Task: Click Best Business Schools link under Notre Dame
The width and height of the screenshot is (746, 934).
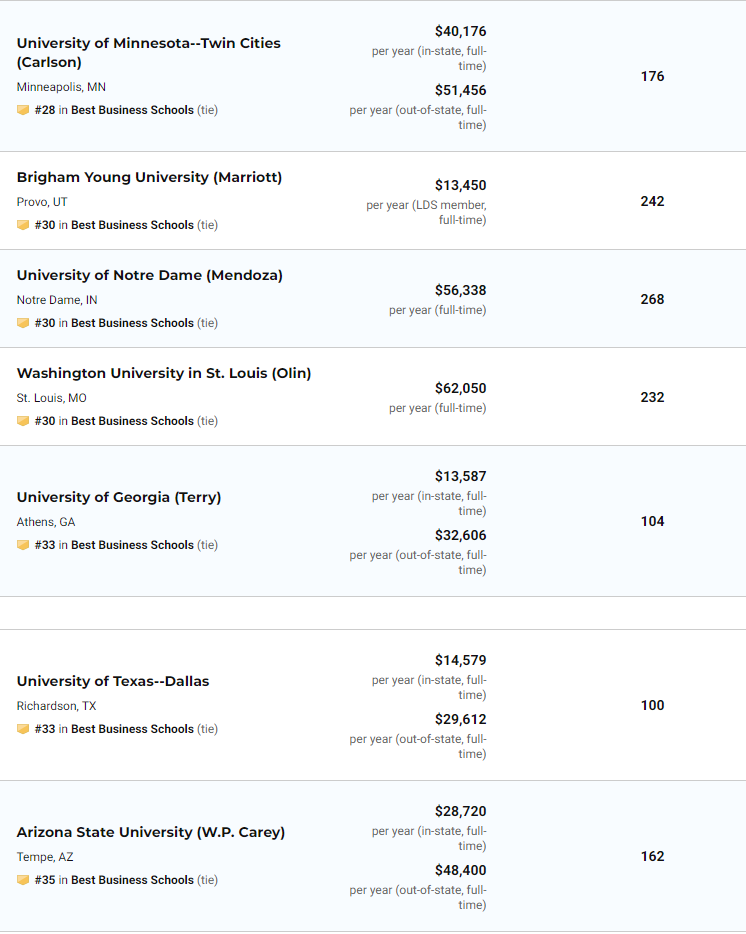Action: click(132, 323)
